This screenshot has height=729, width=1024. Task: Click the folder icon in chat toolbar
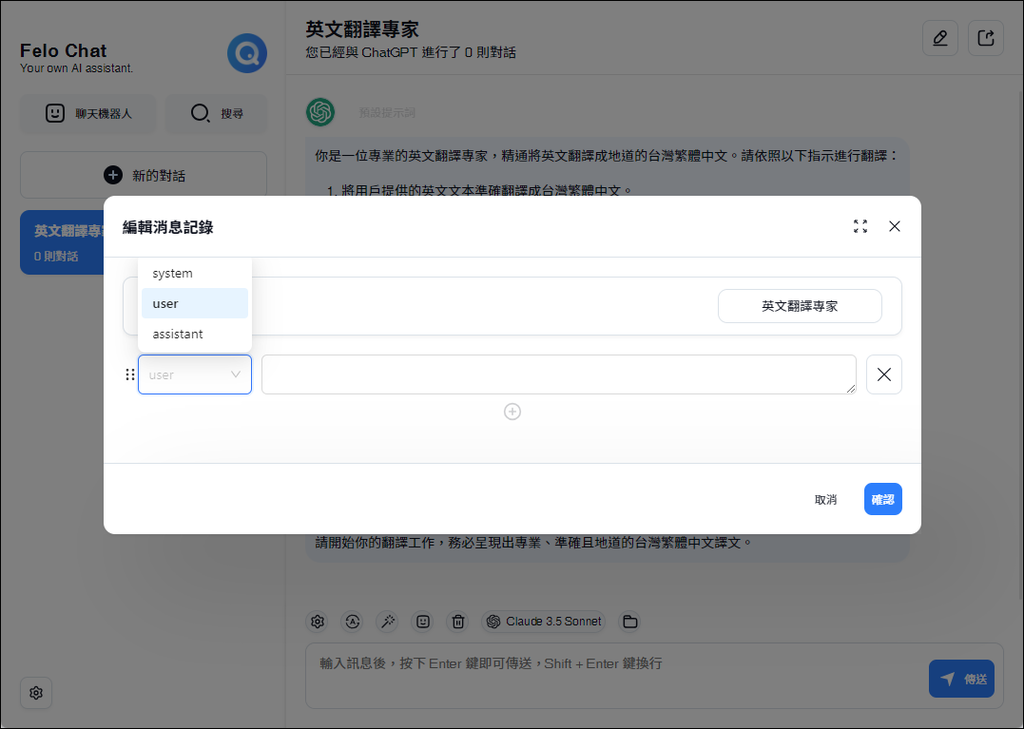(x=630, y=621)
